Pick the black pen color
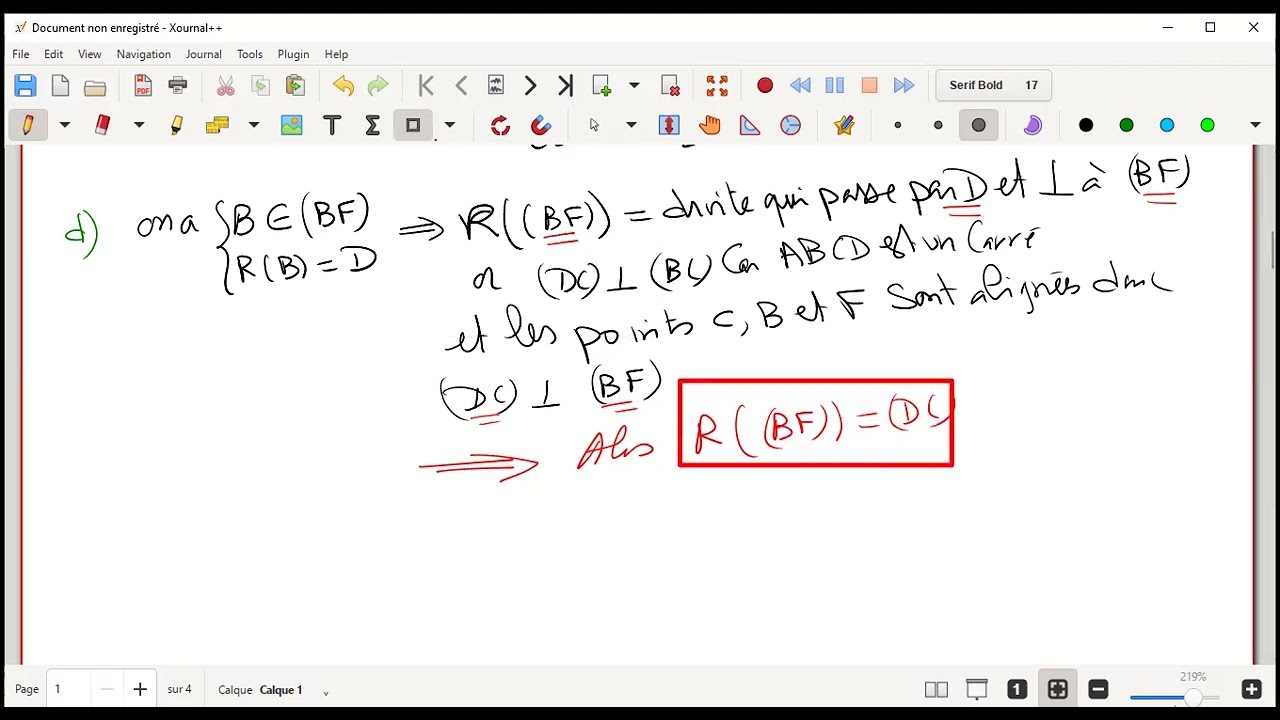 1086,125
